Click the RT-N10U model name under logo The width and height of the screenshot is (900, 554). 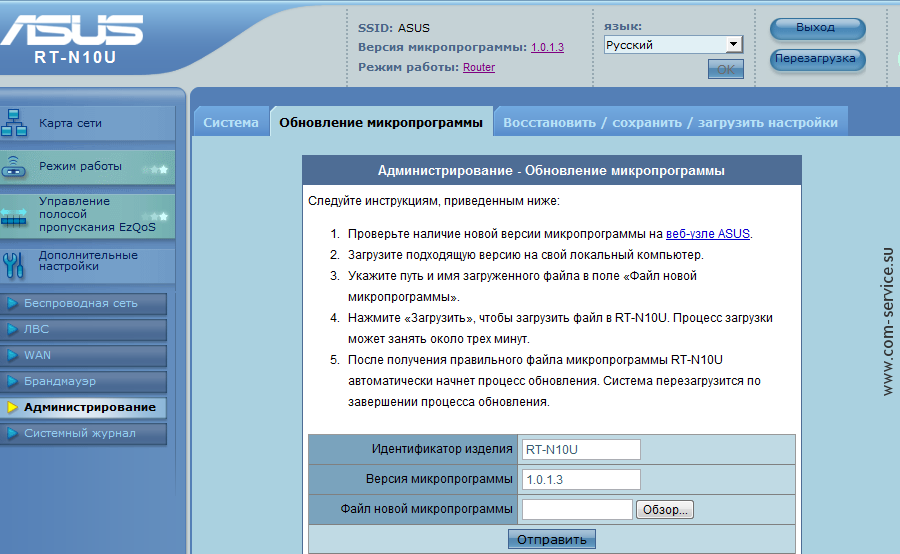(x=75, y=57)
